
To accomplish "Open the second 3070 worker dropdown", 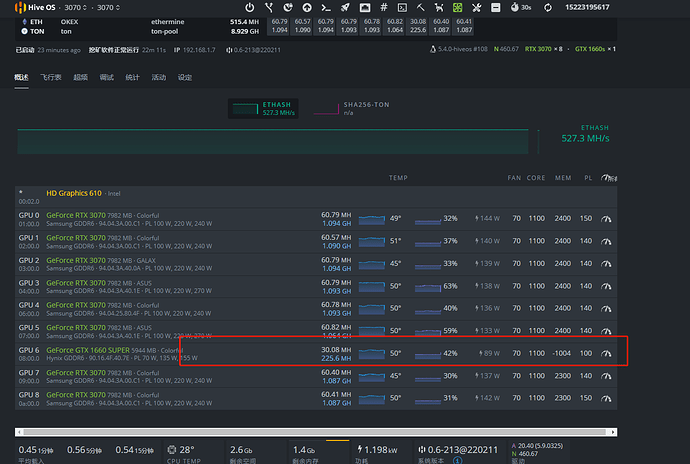I will click(108, 7).
